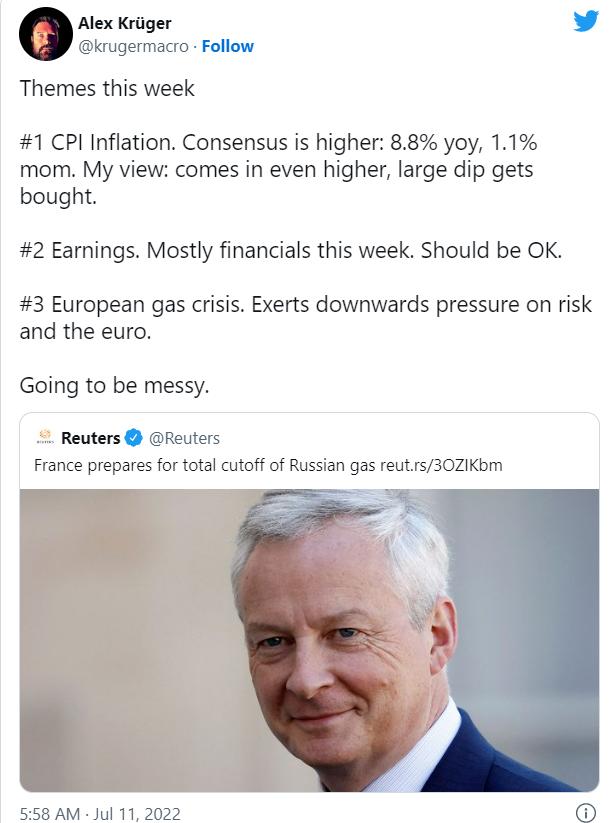Screen dimensions: 614x823
Task: Click the Alex Krüger display name
Action: (x=123, y=23)
